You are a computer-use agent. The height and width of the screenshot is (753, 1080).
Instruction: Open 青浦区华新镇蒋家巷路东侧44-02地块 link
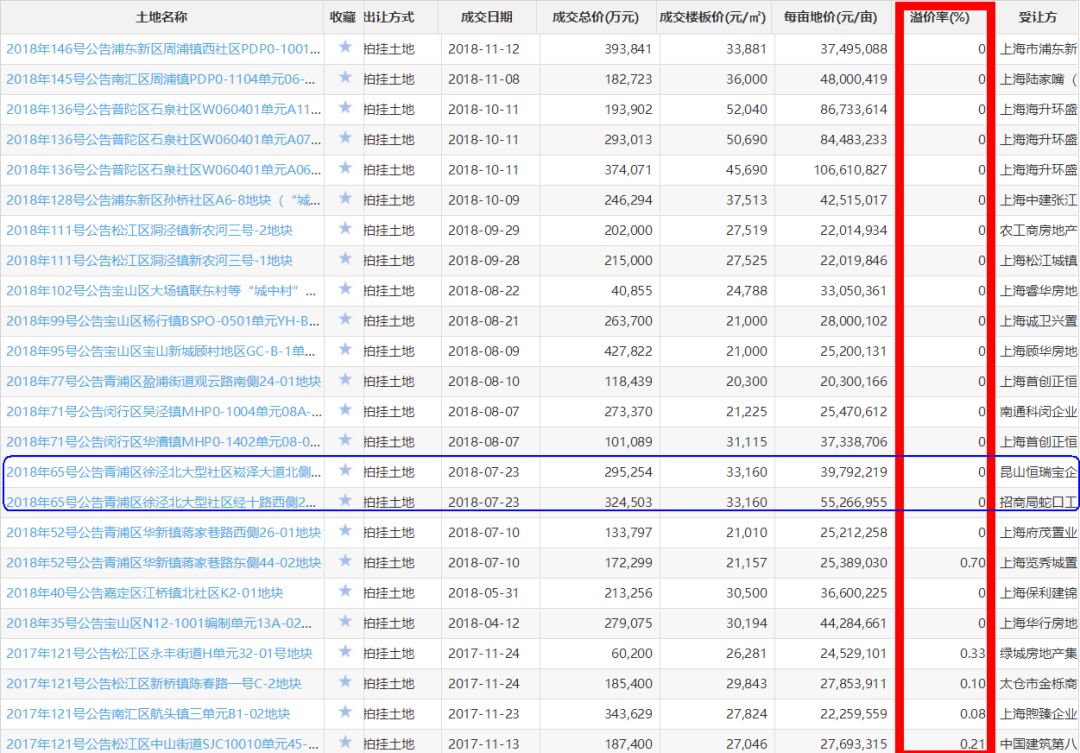163,563
